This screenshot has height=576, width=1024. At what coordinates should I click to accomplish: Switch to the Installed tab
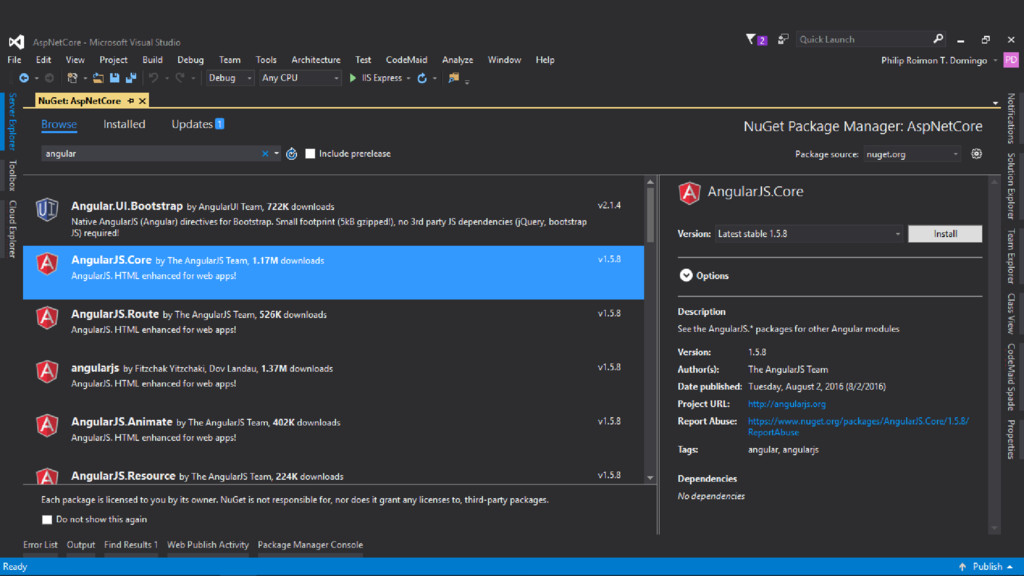click(124, 124)
